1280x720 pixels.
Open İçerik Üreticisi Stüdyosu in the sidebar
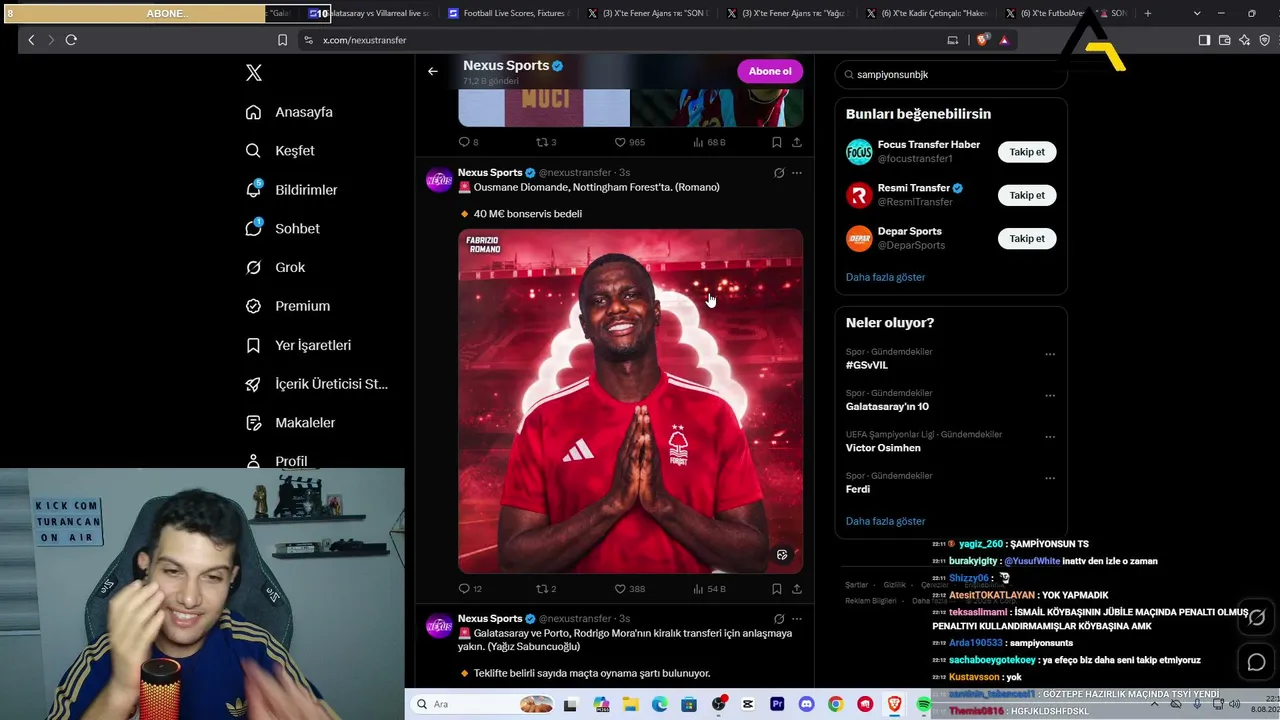point(316,384)
